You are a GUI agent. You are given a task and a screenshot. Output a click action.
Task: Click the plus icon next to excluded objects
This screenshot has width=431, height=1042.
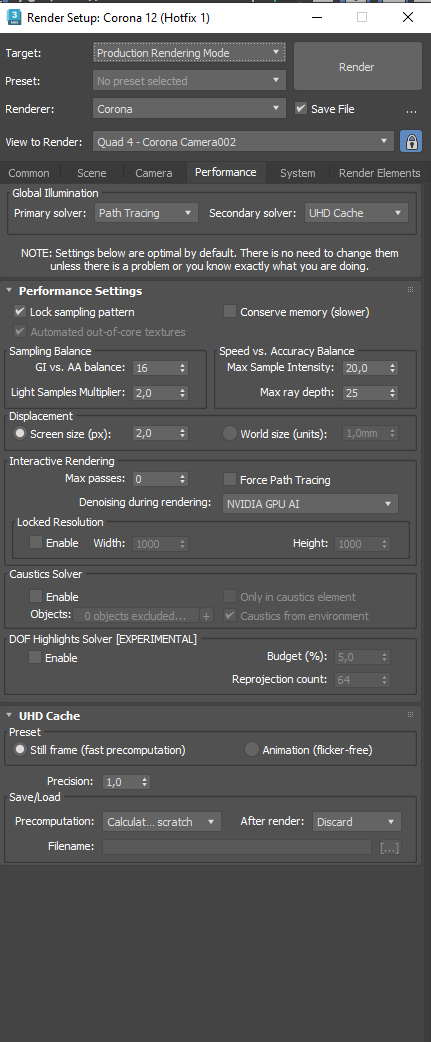[207, 615]
